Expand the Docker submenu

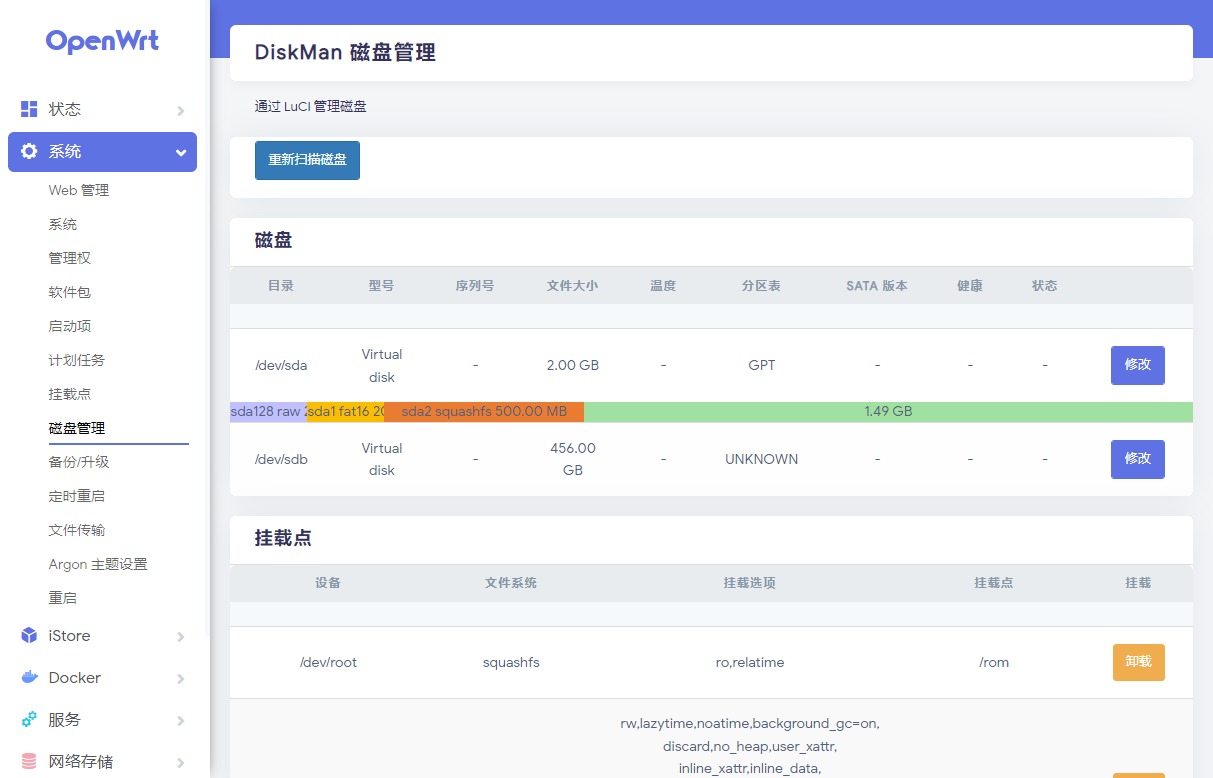point(181,678)
